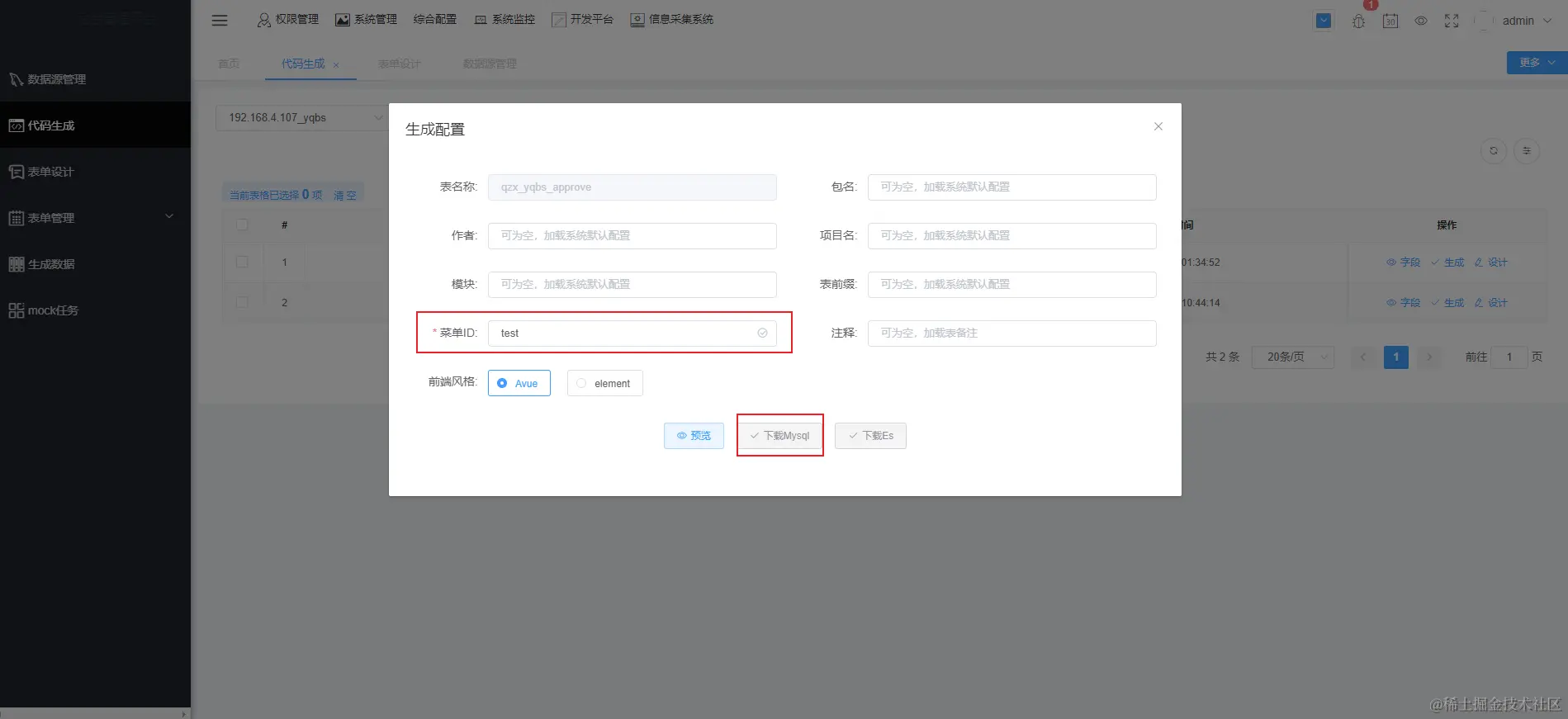The image size is (1568, 719).
Task: Toggle the select-all checkbox in table header
Action: click(242, 225)
